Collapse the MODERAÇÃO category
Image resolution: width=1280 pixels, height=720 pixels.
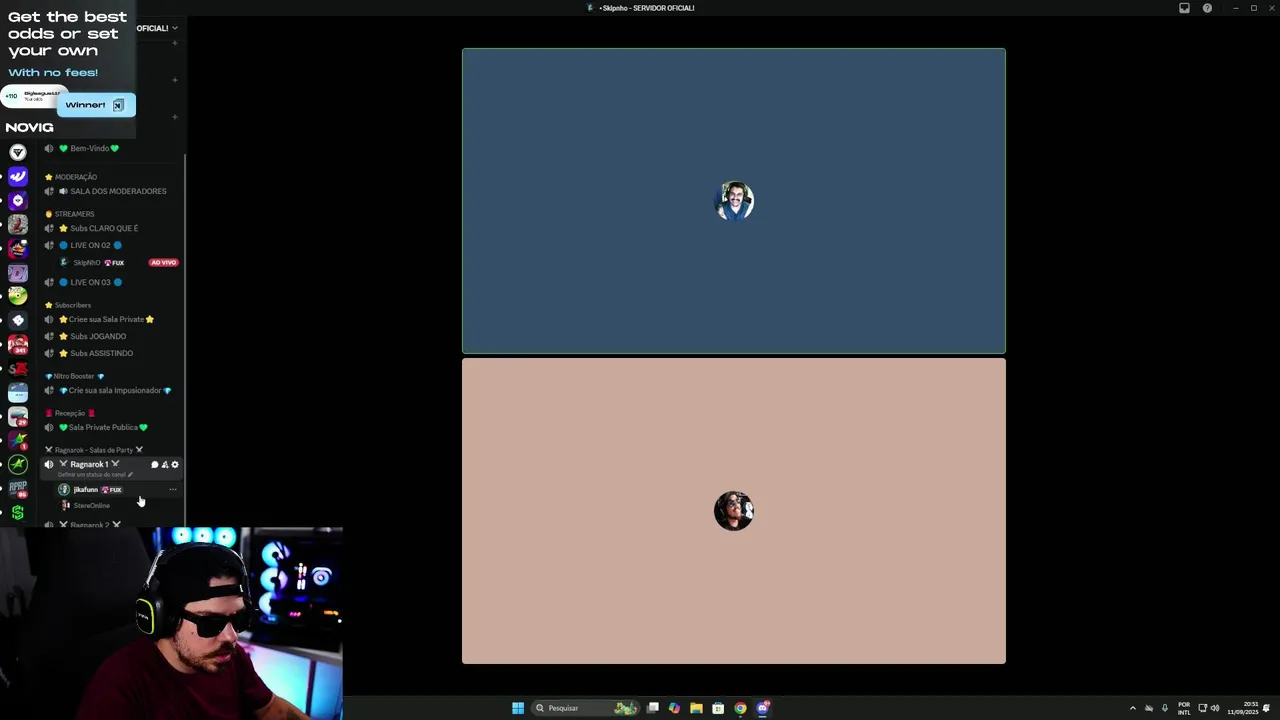71,177
